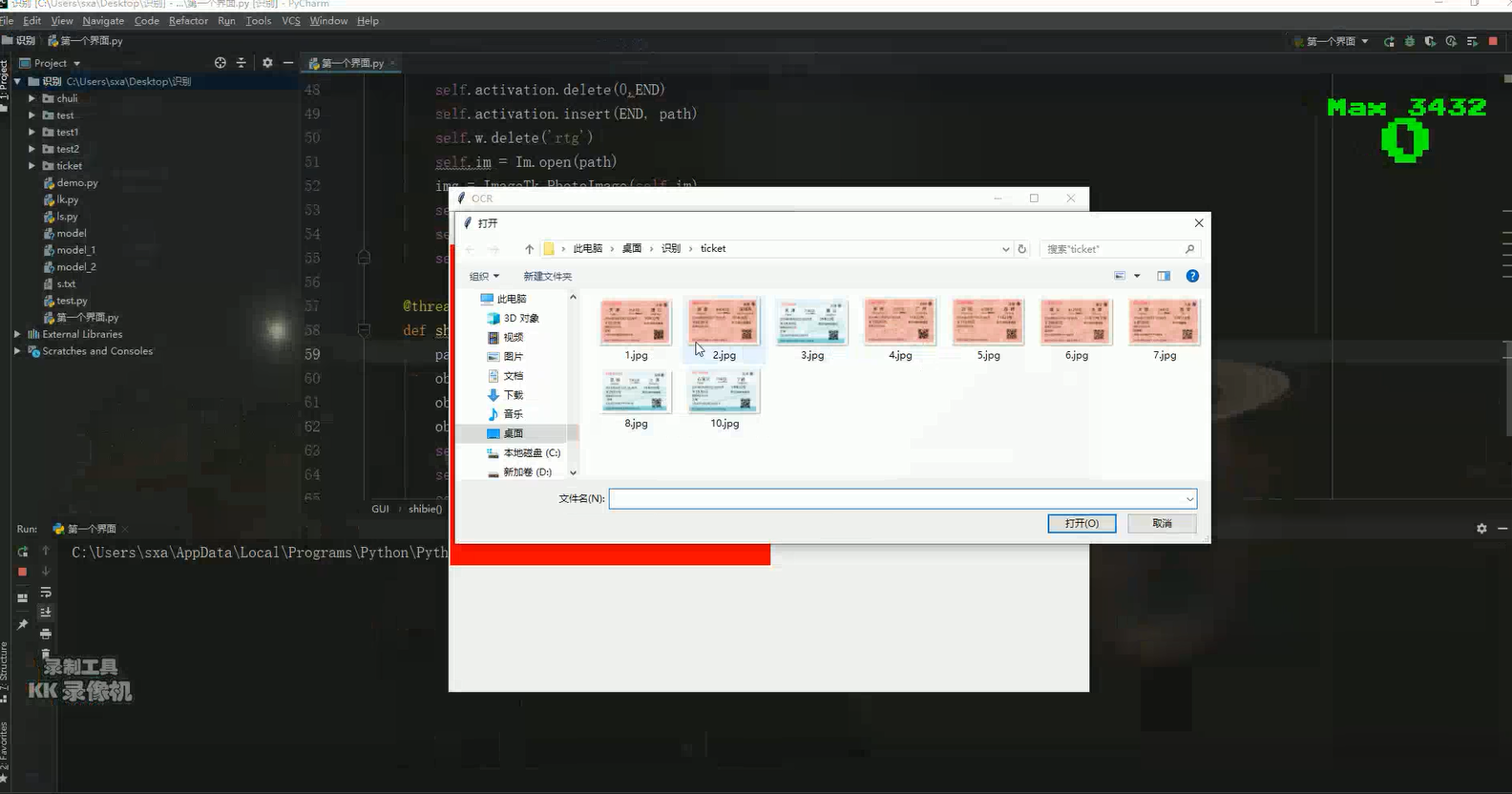1512x794 pixels.
Task: Expand the ticket folder in project tree
Action: click(x=31, y=166)
